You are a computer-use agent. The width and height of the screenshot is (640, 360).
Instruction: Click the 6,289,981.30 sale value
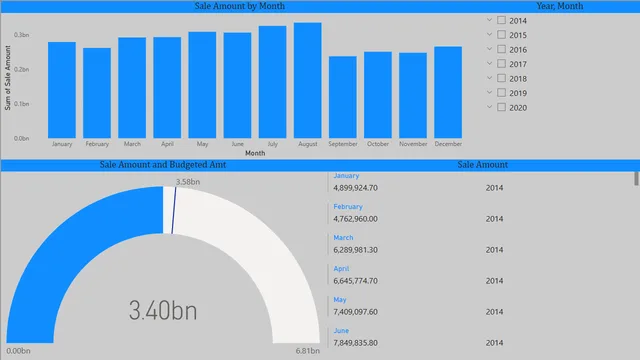tap(355, 250)
